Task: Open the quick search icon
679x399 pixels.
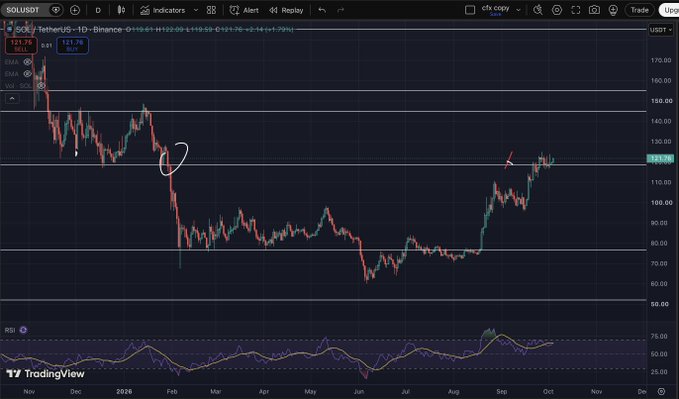Action: (538, 10)
